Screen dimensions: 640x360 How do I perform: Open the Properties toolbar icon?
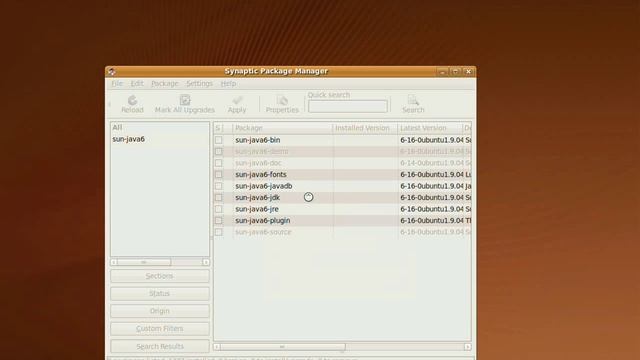(x=282, y=100)
